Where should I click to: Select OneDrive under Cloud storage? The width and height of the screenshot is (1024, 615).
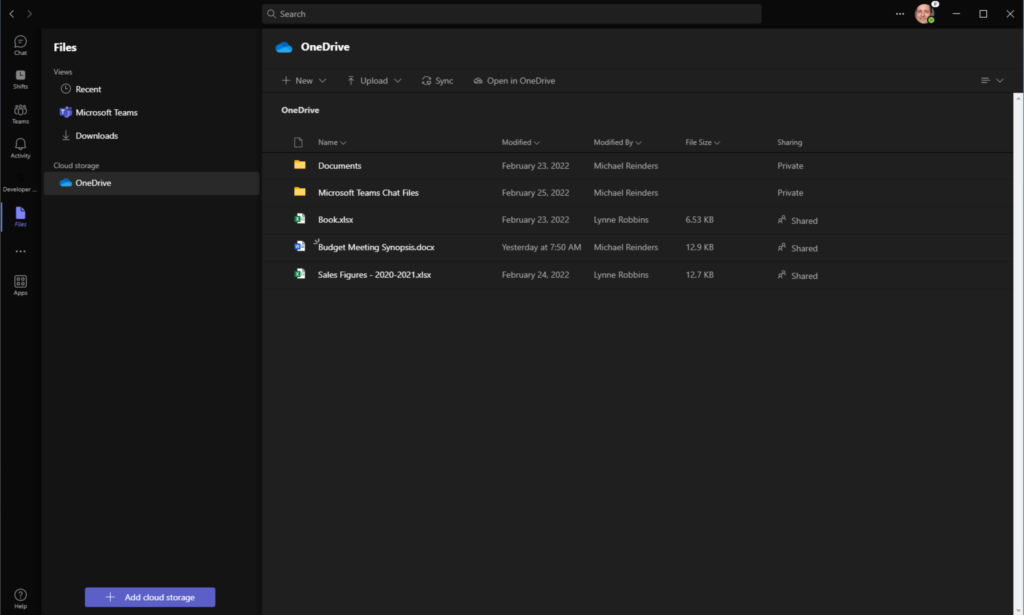pos(152,183)
